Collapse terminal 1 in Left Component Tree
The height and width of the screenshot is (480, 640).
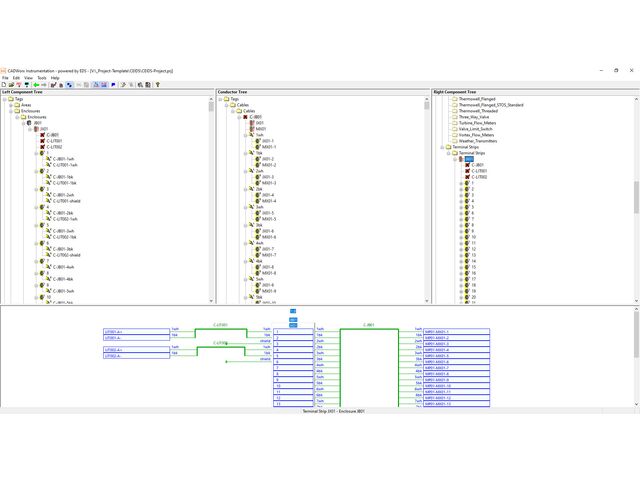tap(34, 153)
